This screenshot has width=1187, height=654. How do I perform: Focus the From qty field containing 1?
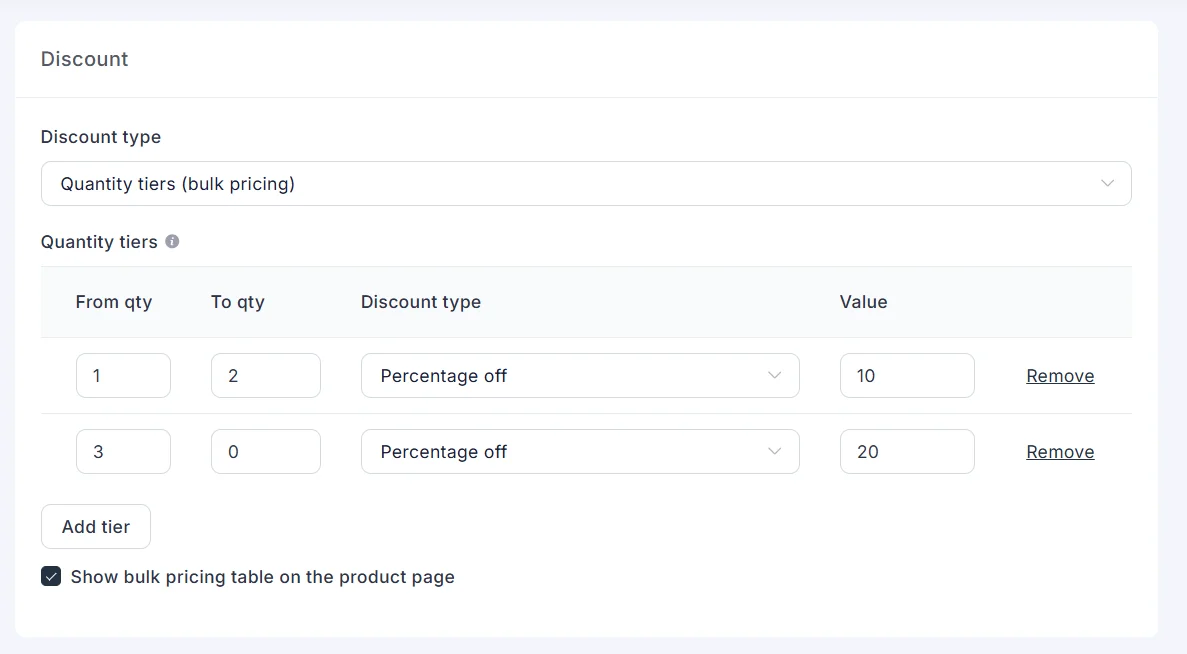point(123,375)
